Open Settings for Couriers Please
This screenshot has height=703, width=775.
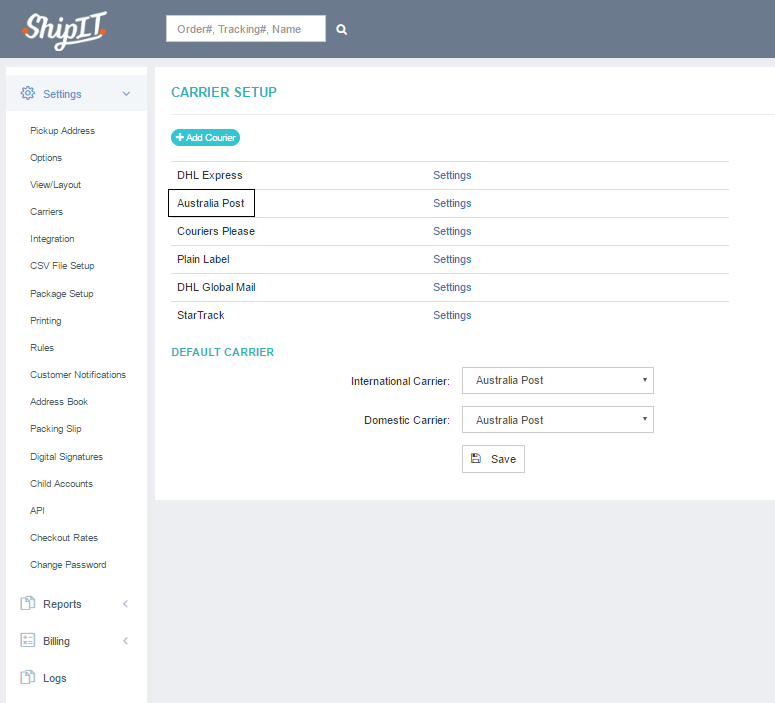click(452, 231)
